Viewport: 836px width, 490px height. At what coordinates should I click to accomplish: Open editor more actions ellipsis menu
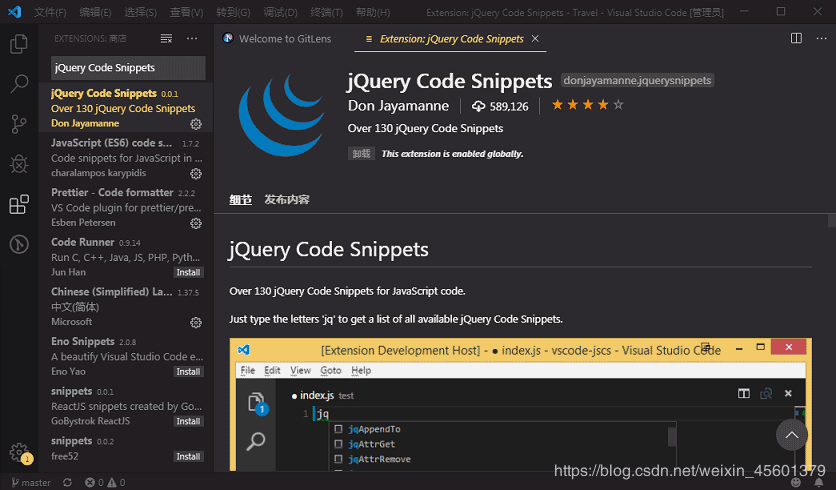[x=819, y=39]
